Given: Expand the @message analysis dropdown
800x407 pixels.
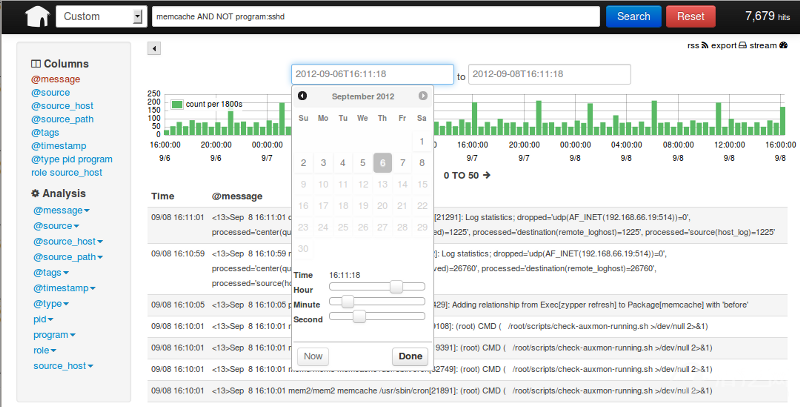Looking at the screenshot, I should 62,211.
